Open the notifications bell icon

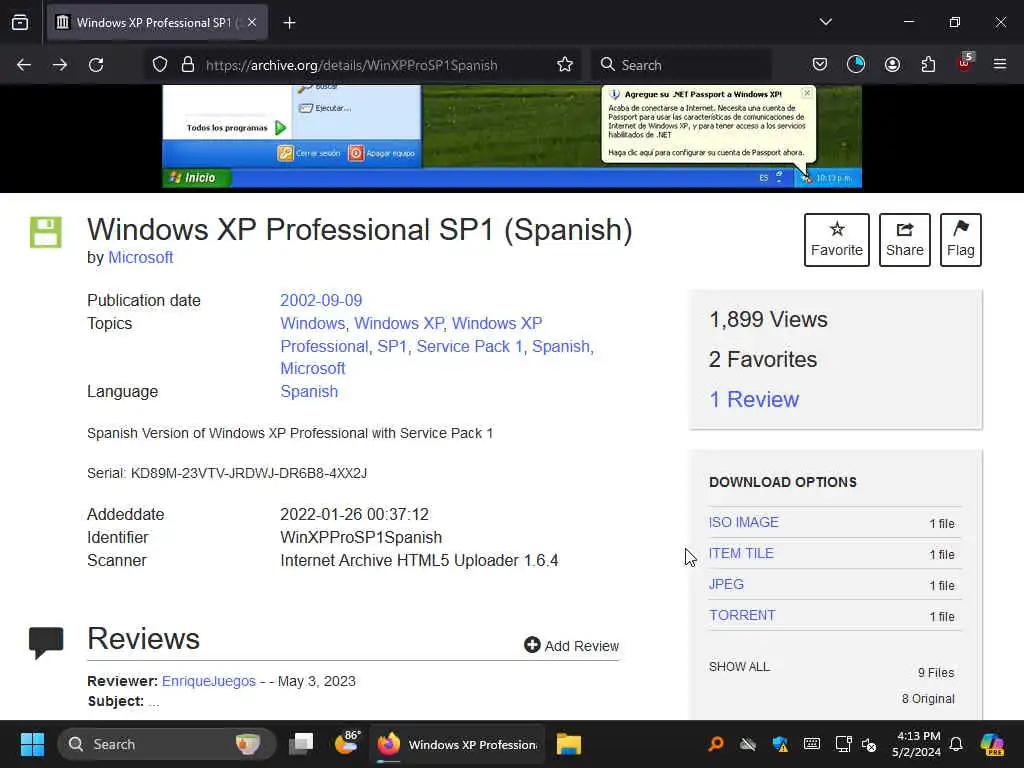(955, 744)
